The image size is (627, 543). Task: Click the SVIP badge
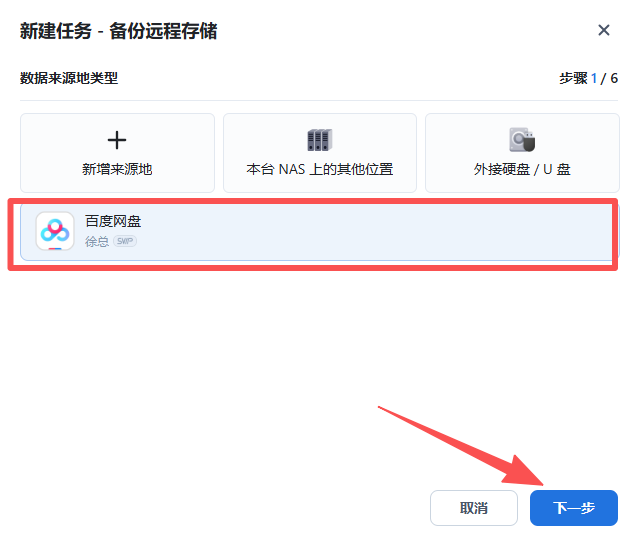[x=125, y=241]
